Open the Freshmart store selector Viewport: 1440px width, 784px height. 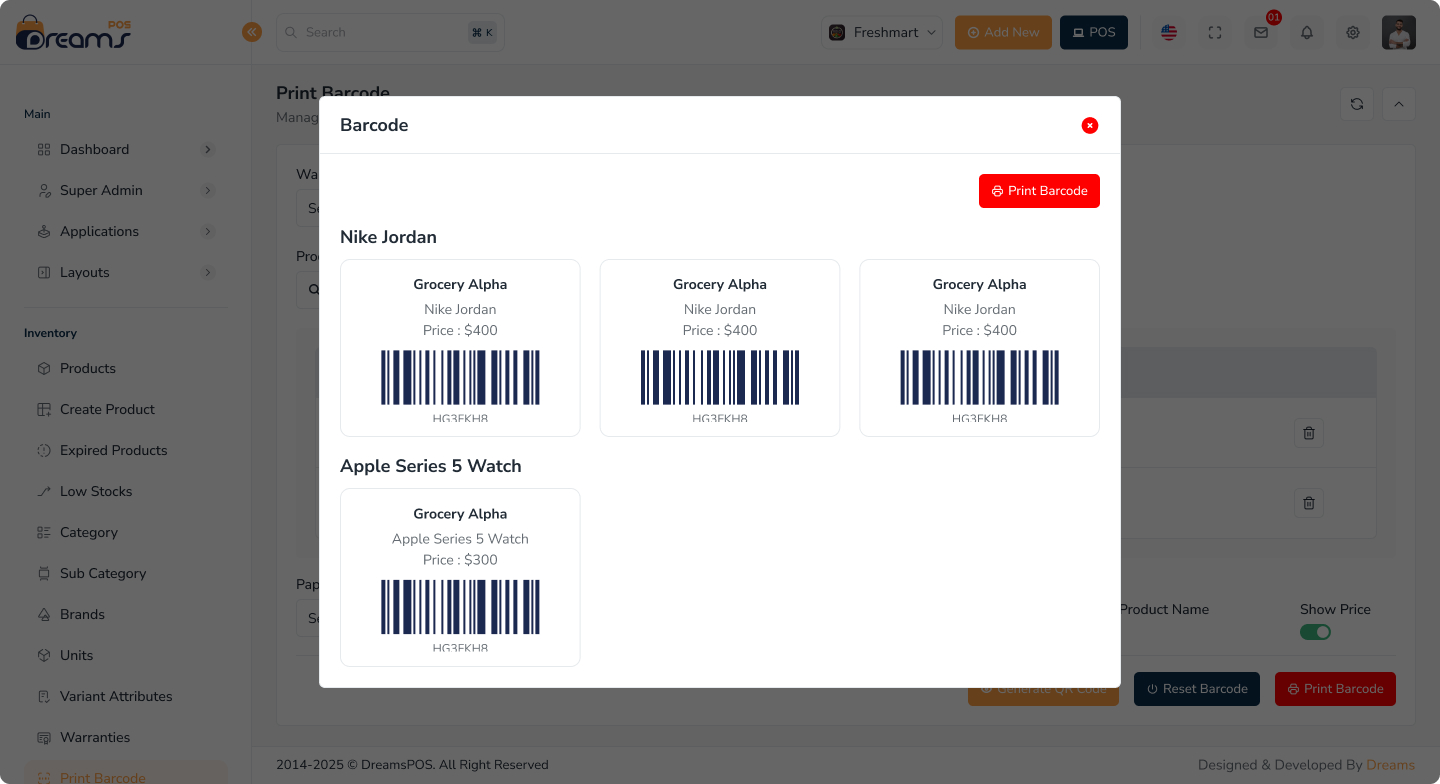tap(881, 32)
